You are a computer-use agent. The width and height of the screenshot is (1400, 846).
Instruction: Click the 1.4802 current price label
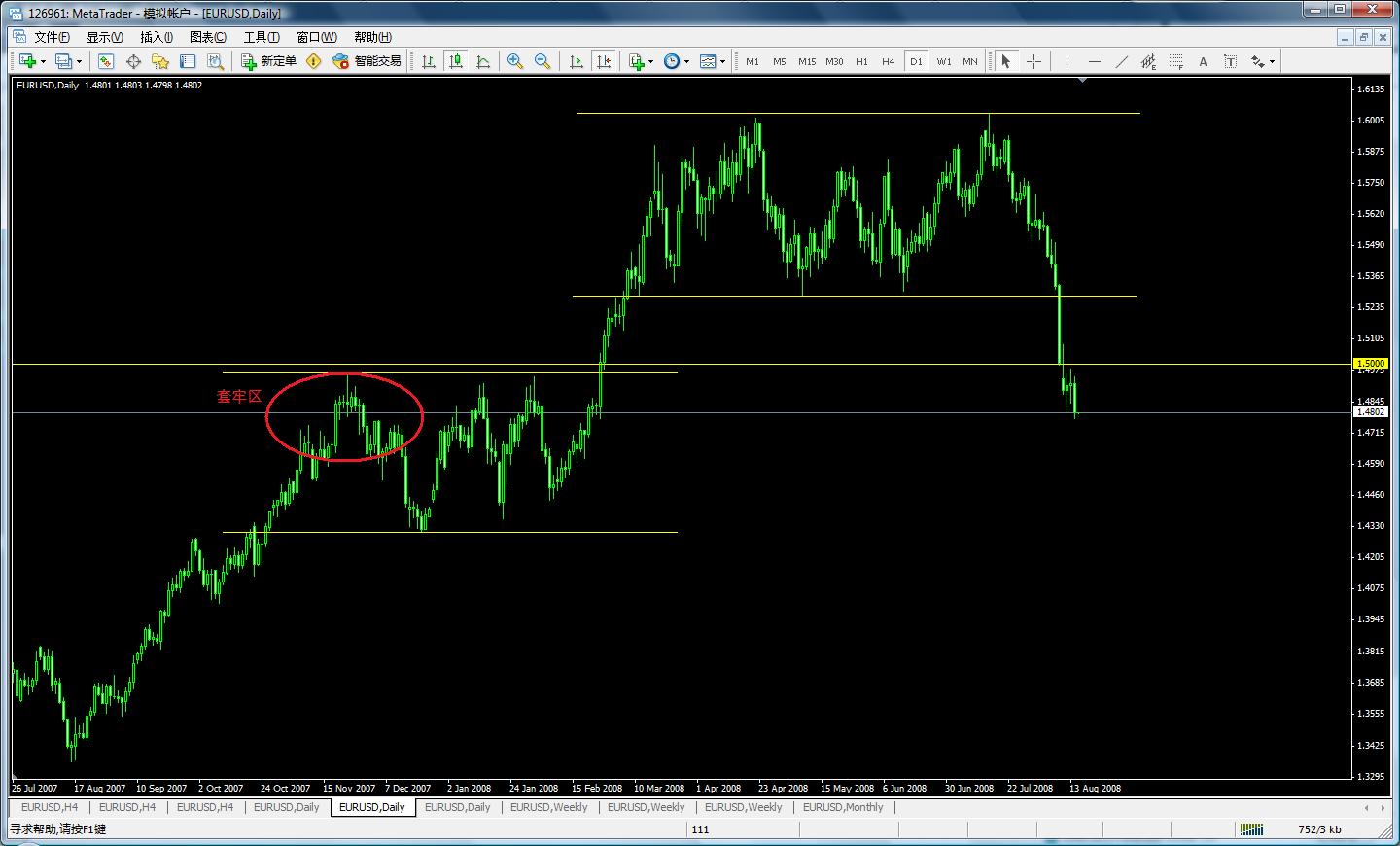point(1371,412)
